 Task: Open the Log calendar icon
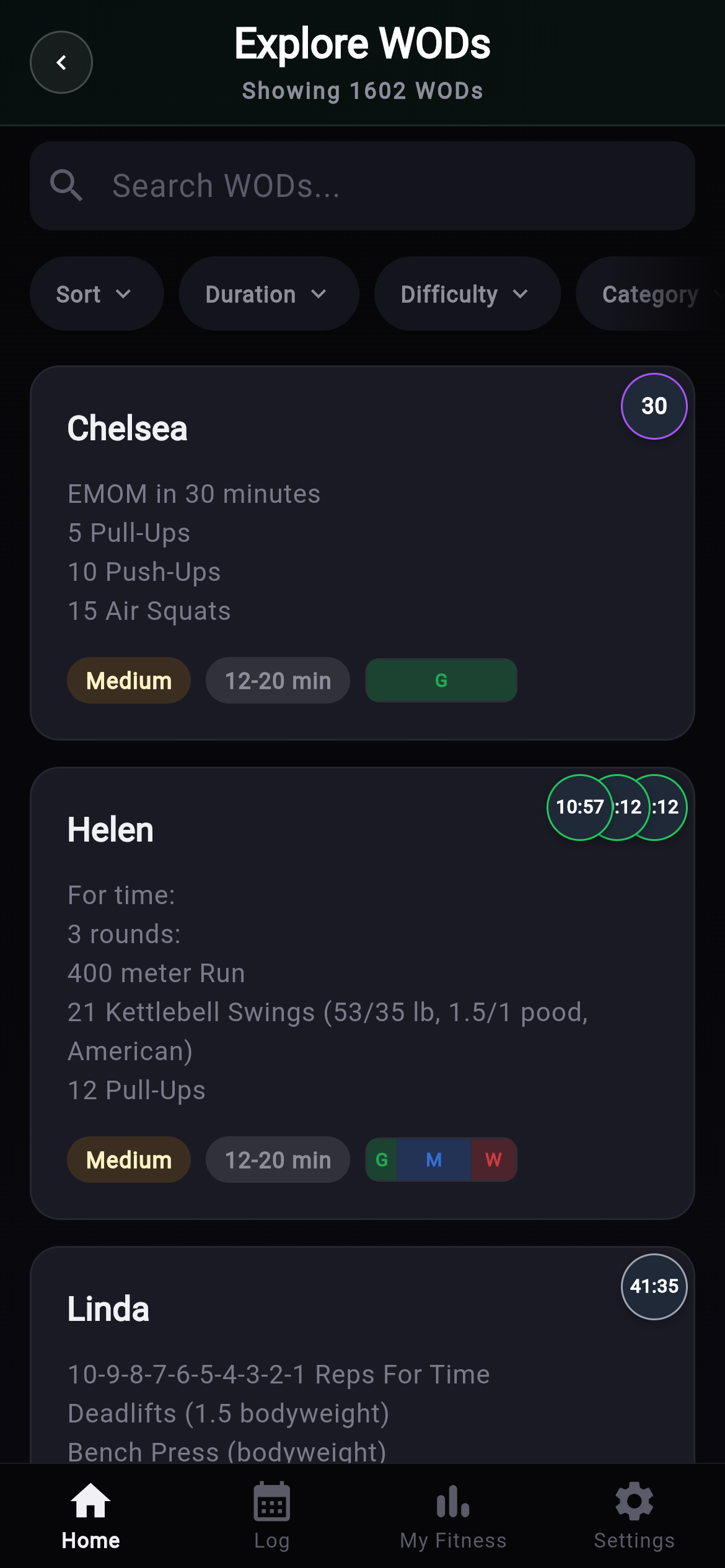click(271, 1501)
